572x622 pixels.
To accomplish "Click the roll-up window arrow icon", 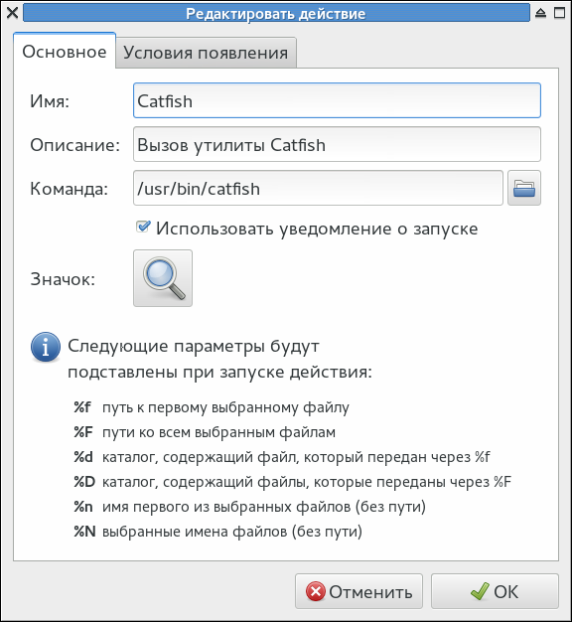I will [x=541, y=13].
